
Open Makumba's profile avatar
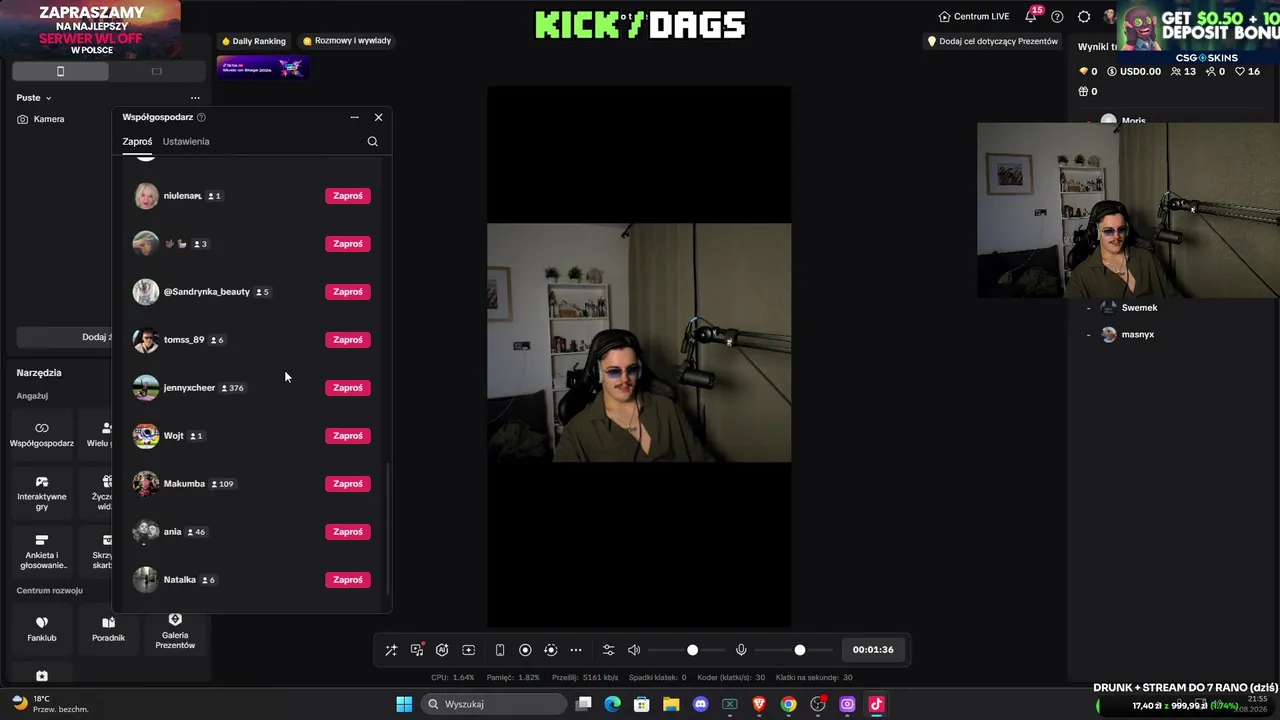click(146, 484)
